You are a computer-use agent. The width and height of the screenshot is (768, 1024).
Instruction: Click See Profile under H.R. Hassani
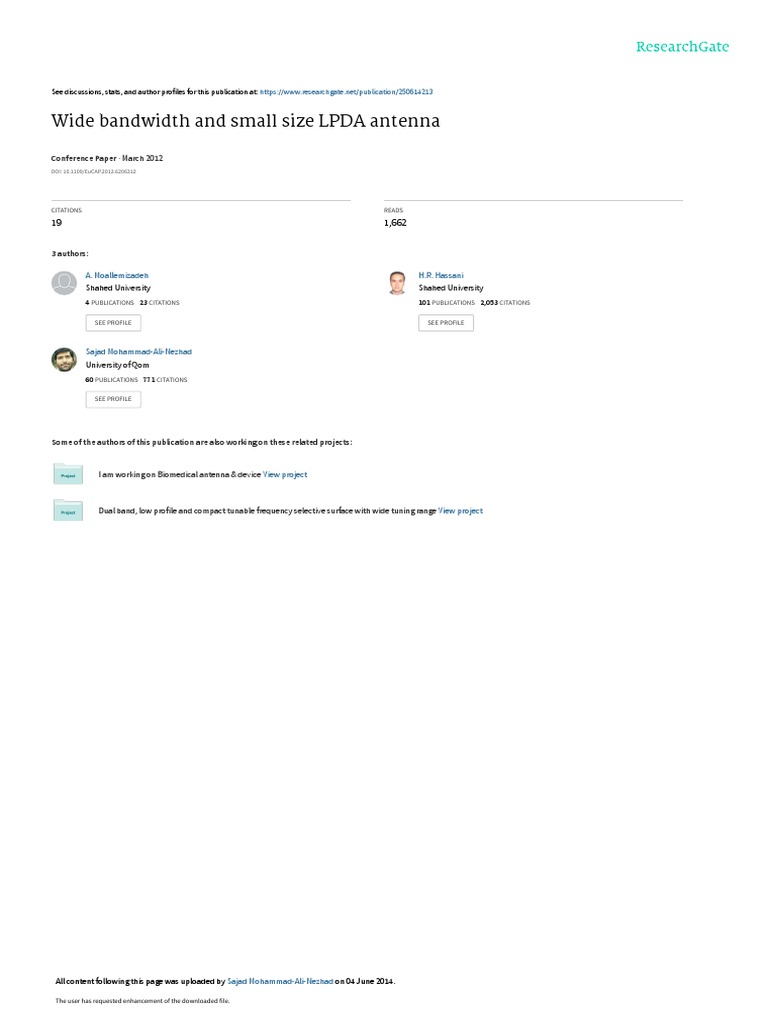click(x=446, y=323)
